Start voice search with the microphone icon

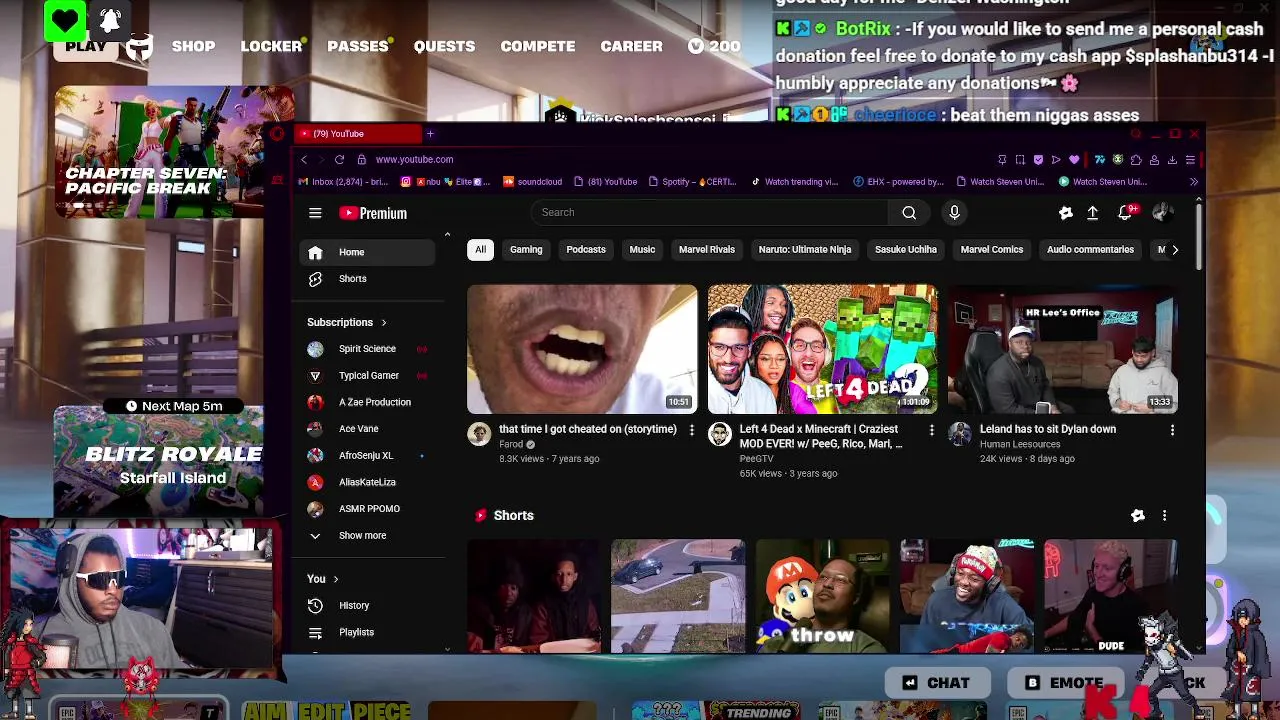coord(954,212)
